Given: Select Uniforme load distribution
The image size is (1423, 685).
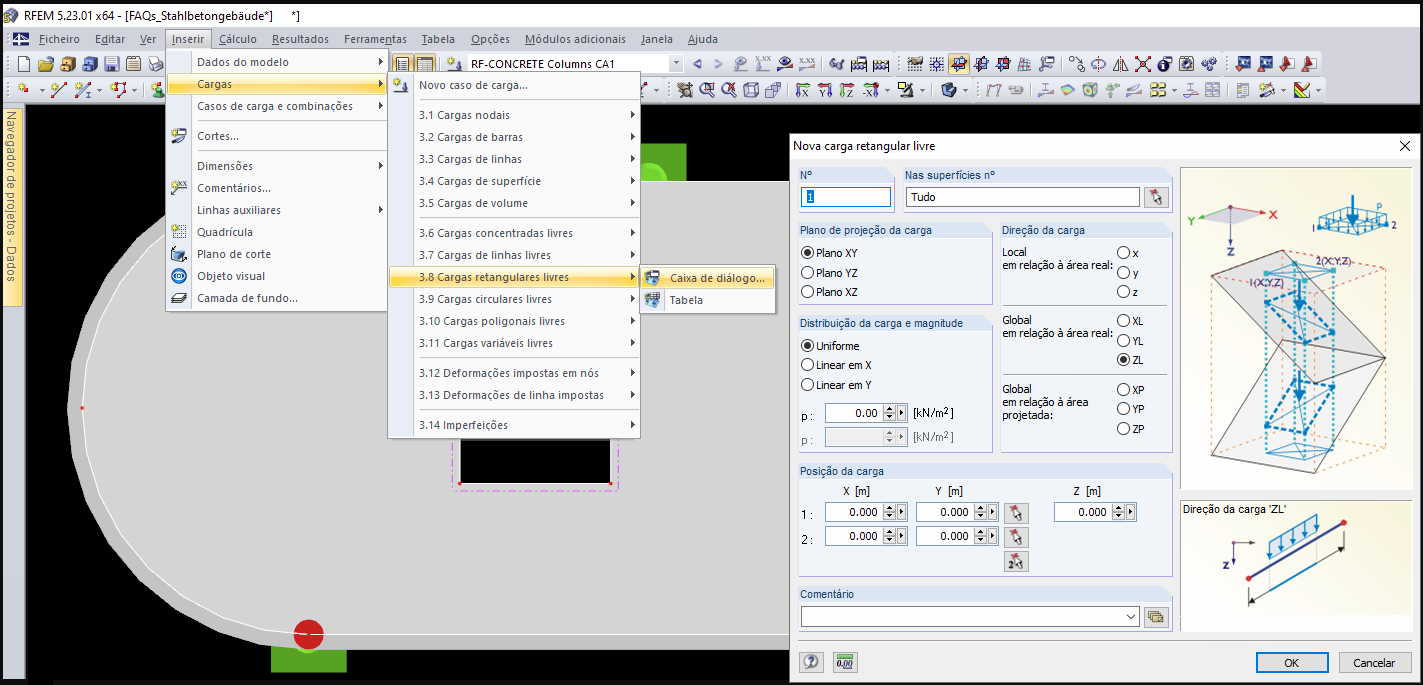Looking at the screenshot, I should coord(808,346).
